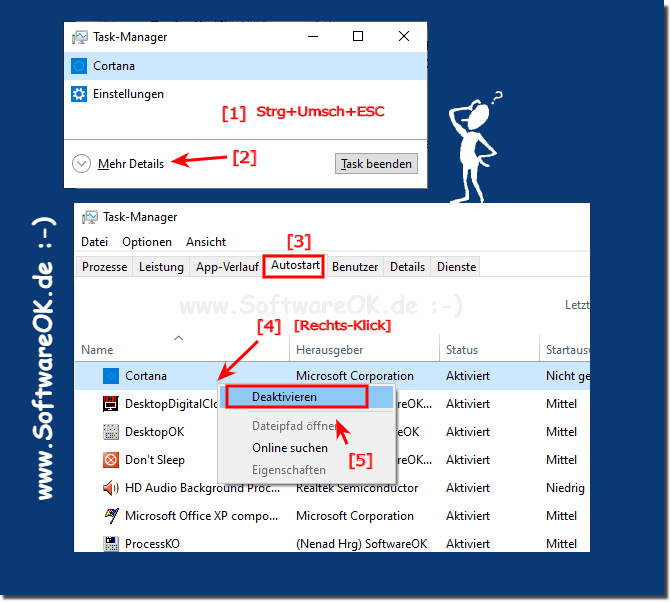
Task: Switch to the Prozesse tab
Action: (104, 267)
